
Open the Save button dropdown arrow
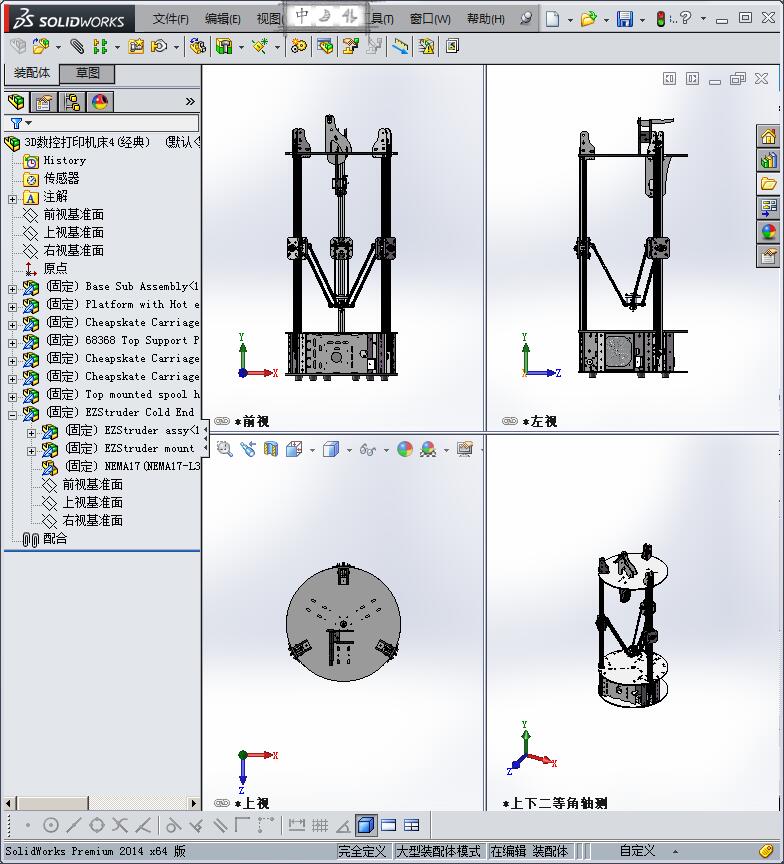tap(642, 20)
